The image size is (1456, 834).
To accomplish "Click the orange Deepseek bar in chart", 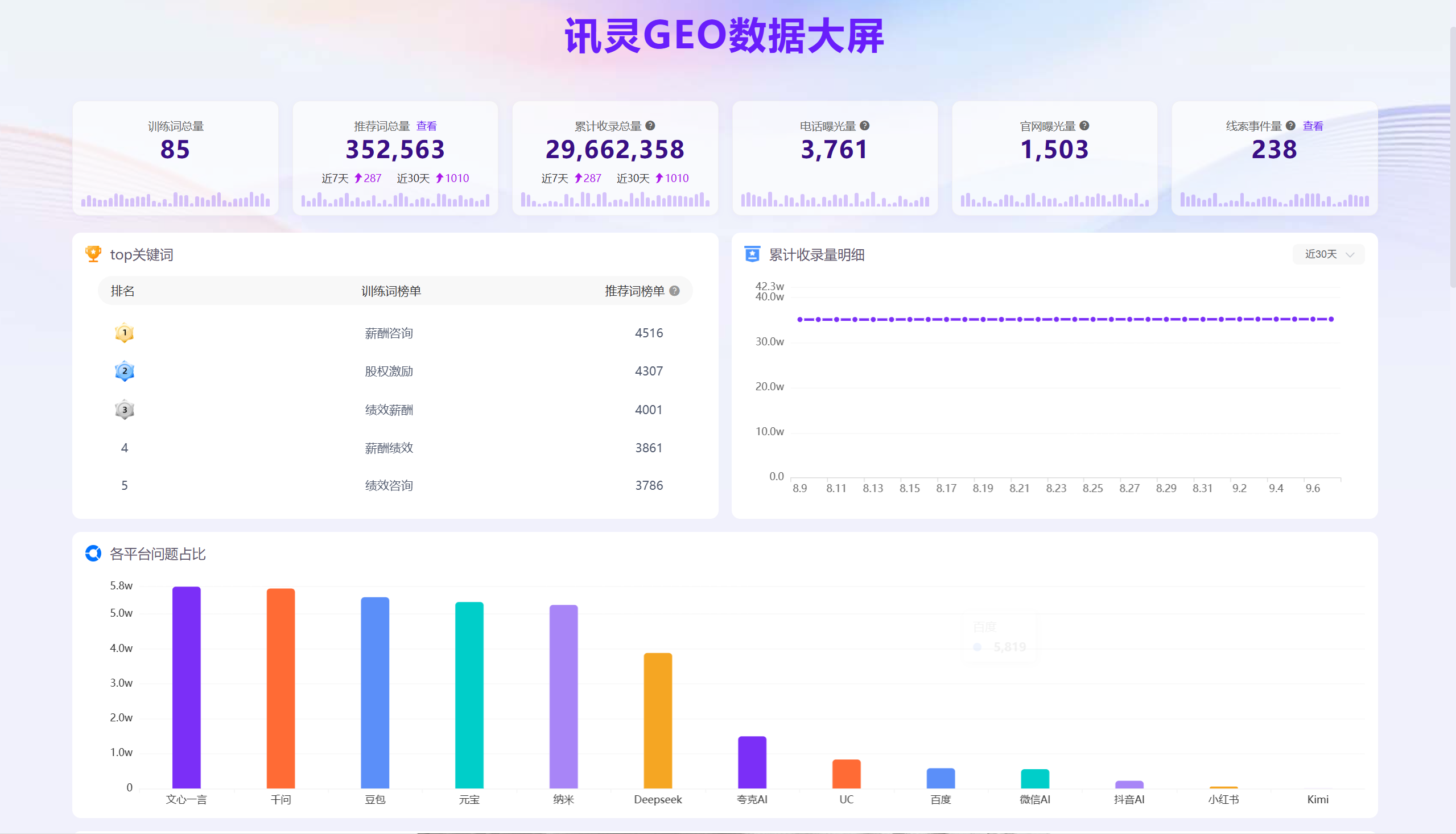I will click(658, 721).
